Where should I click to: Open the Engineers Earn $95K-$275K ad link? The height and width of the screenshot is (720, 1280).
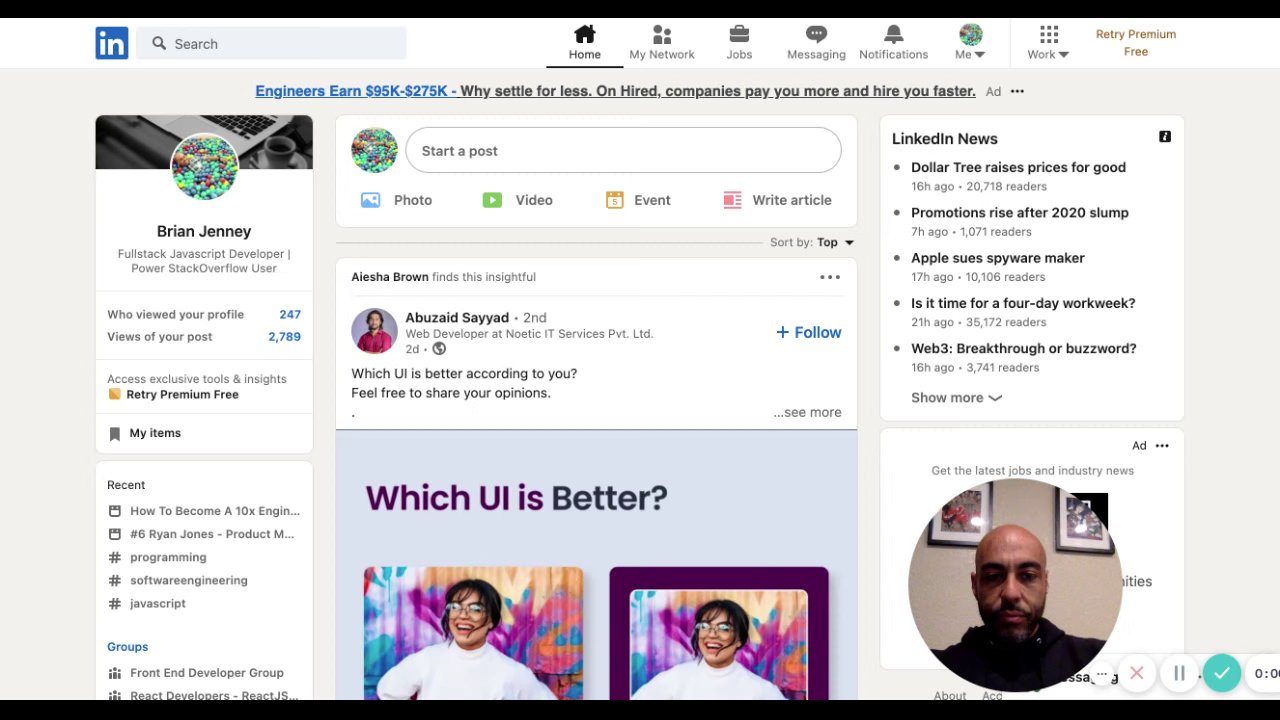pyautogui.click(x=615, y=91)
